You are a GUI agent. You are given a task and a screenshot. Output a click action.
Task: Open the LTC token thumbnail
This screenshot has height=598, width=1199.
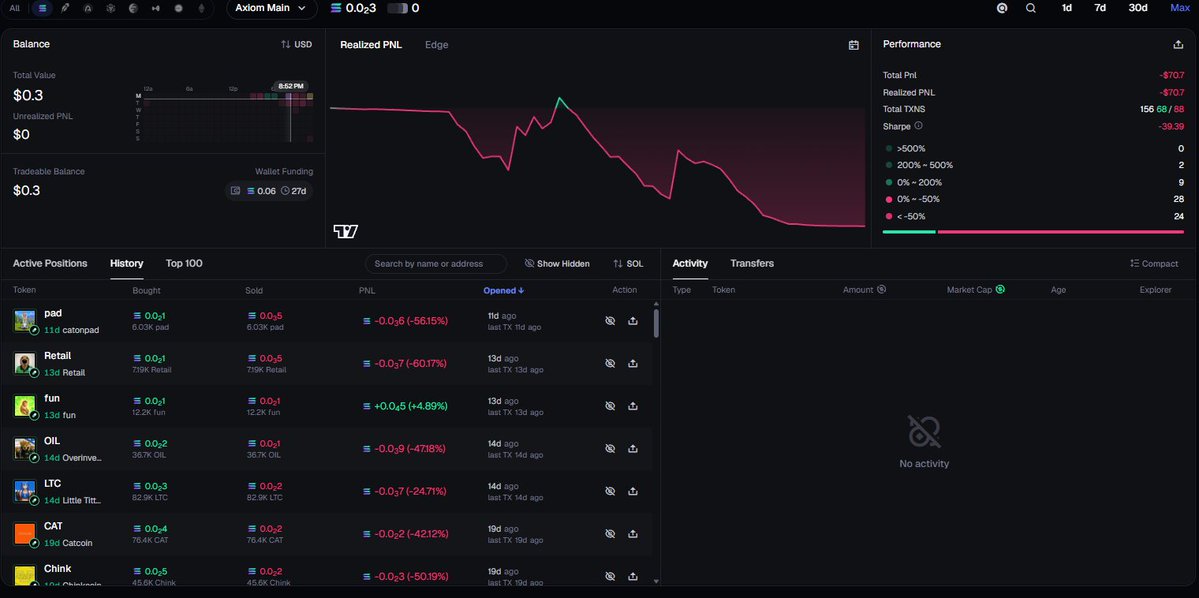pos(25,491)
